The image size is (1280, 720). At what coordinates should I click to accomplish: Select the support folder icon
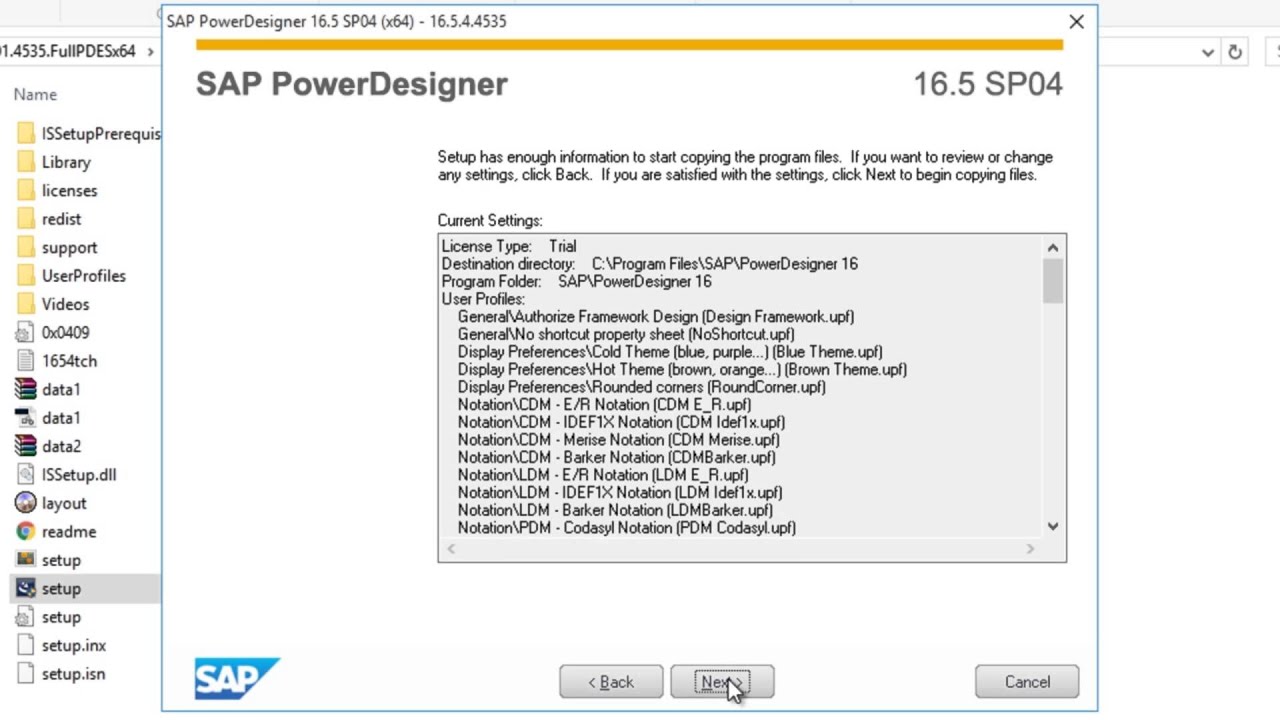[x=26, y=247]
